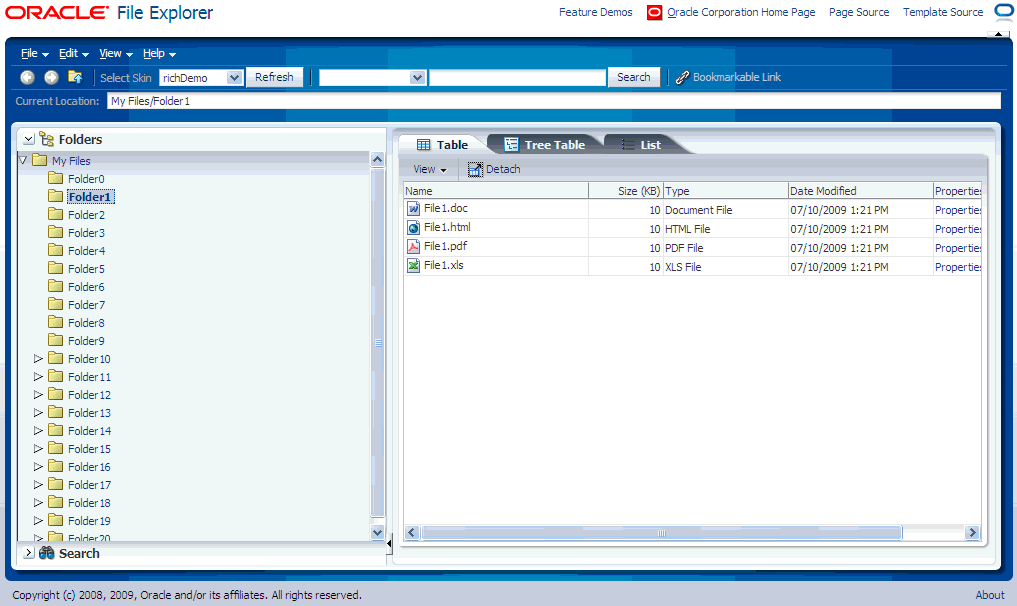Click the Excel icon for File1.xls
1017x606 pixels.
point(412,266)
